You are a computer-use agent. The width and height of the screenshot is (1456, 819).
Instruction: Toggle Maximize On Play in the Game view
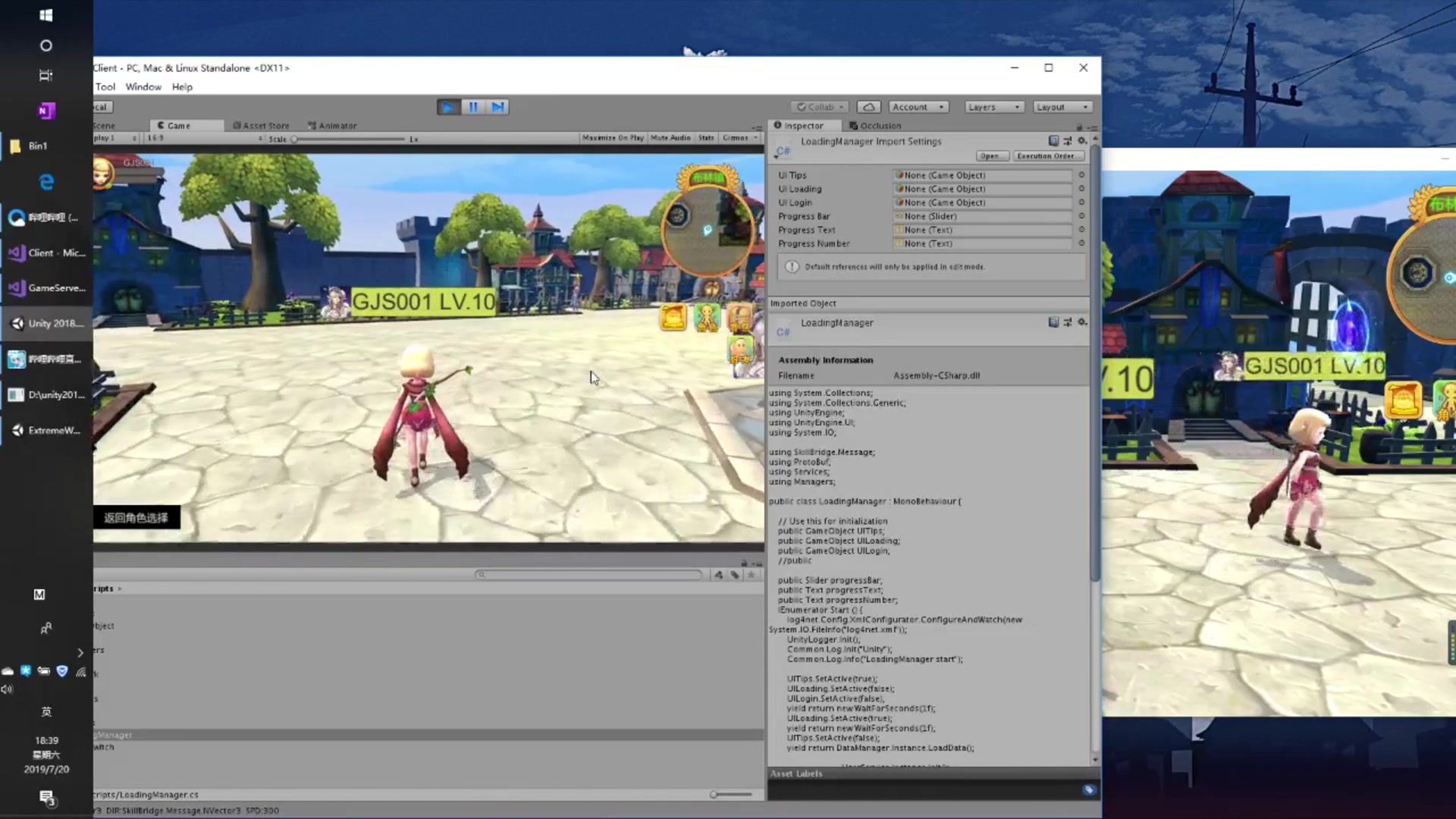coord(613,137)
